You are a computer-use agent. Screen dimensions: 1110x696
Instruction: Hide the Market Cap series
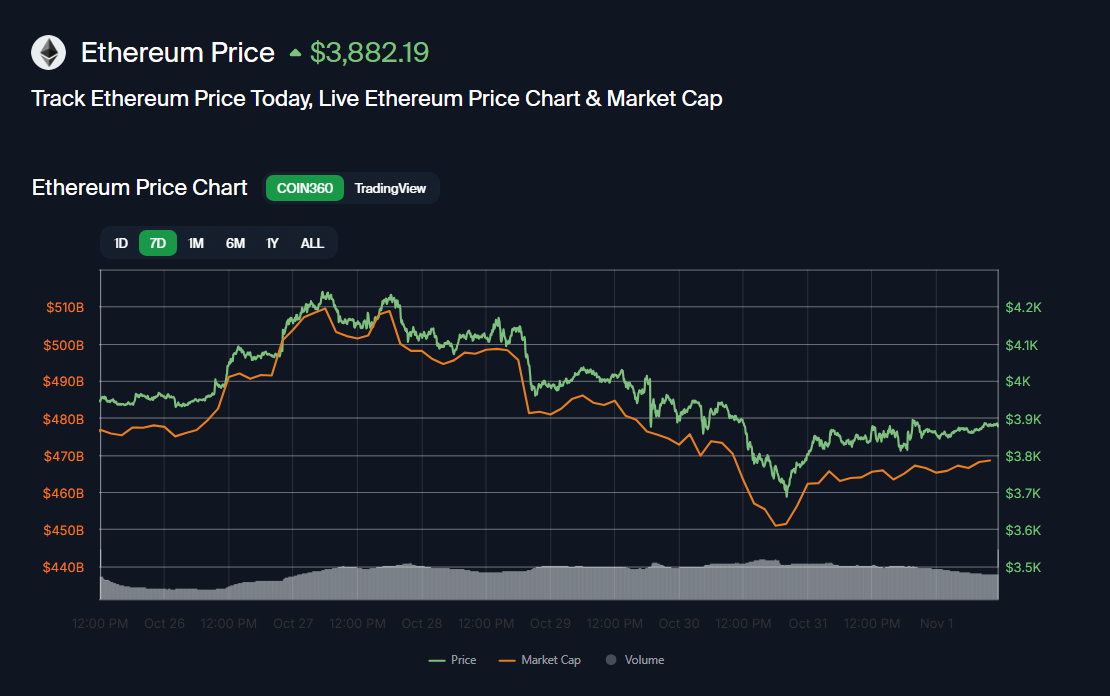click(539, 660)
